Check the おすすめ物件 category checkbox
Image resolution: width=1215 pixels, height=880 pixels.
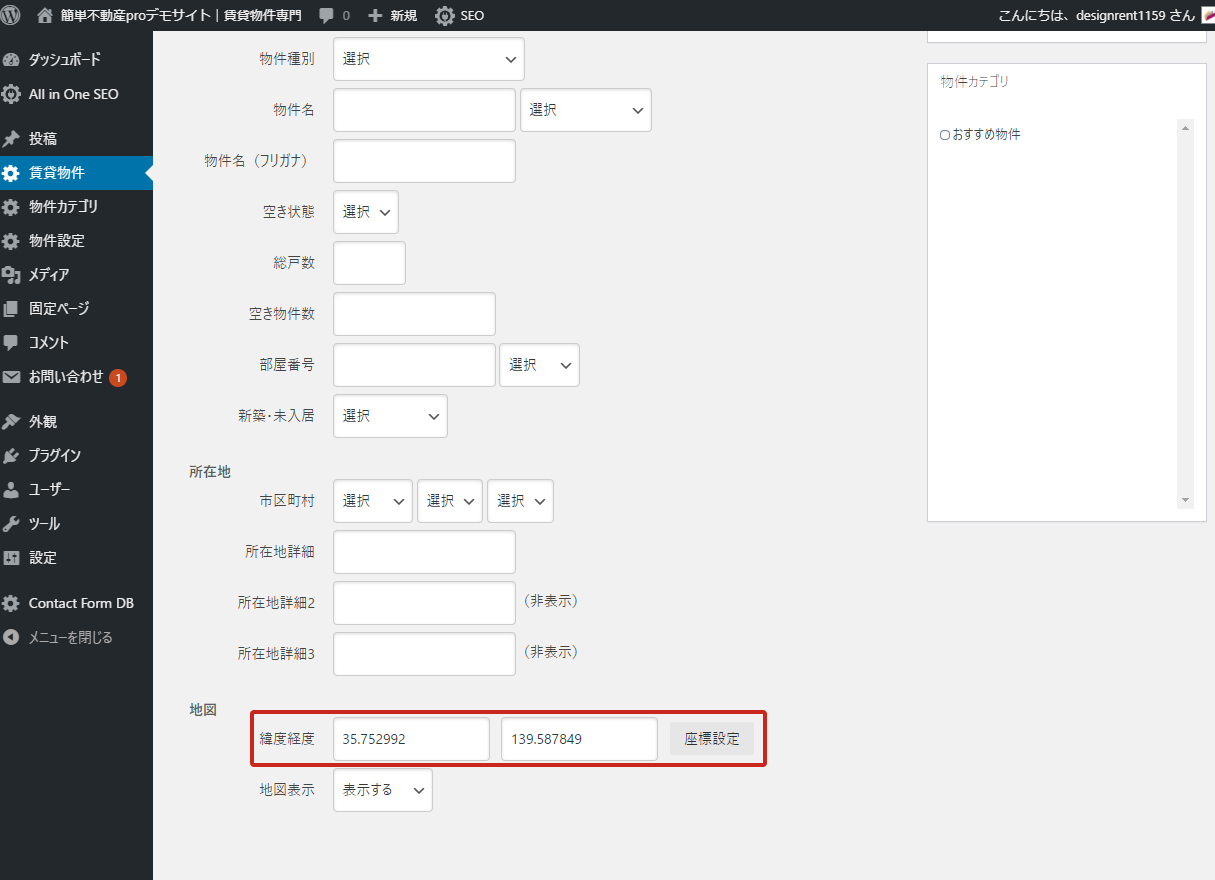point(945,135)
